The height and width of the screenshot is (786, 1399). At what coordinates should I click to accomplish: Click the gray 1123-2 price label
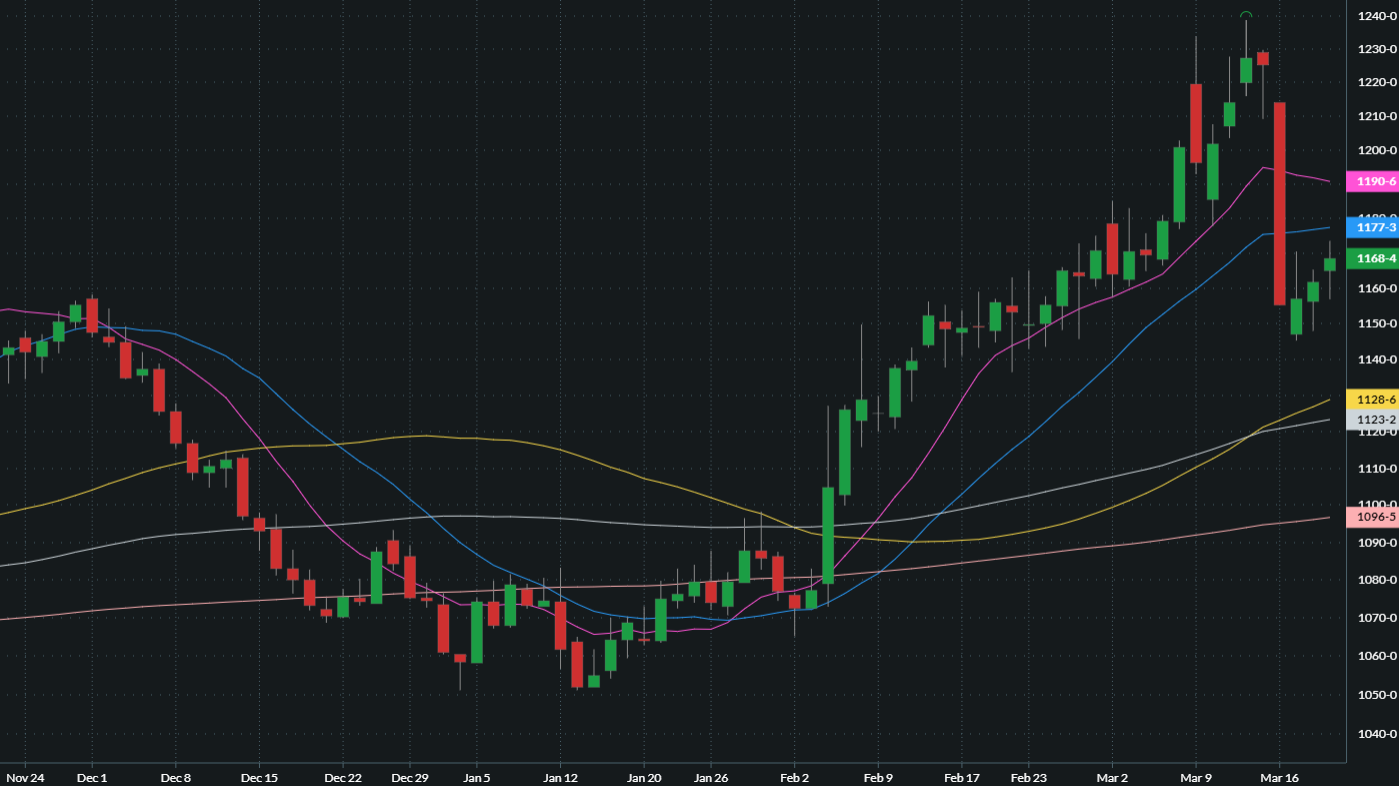[1373, 419]
